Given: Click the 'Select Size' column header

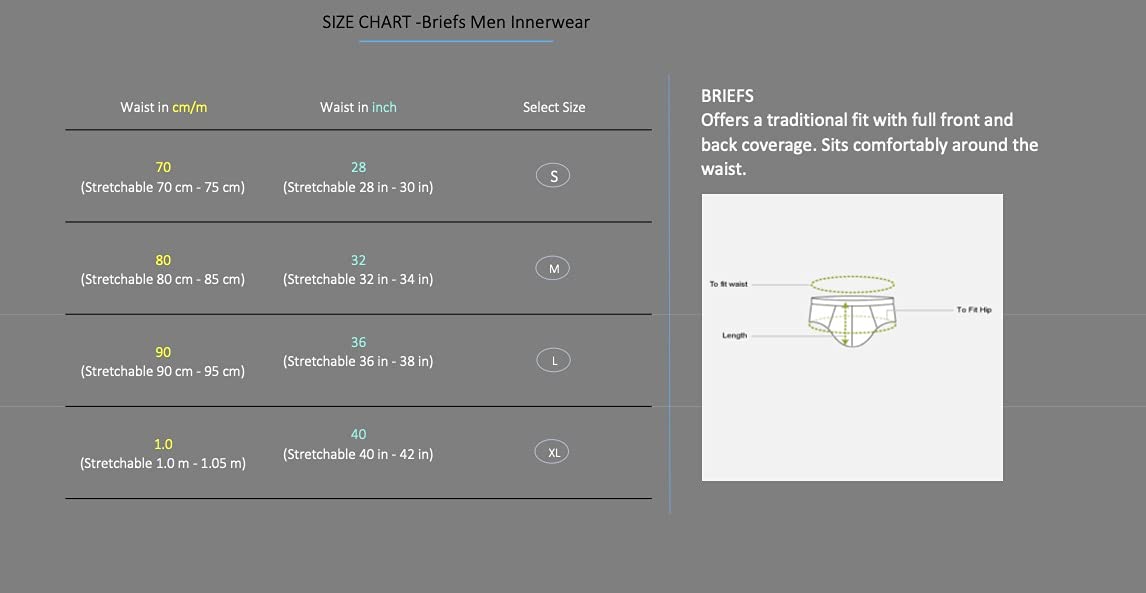Looking at the screenshot, I should click(554, 107).
